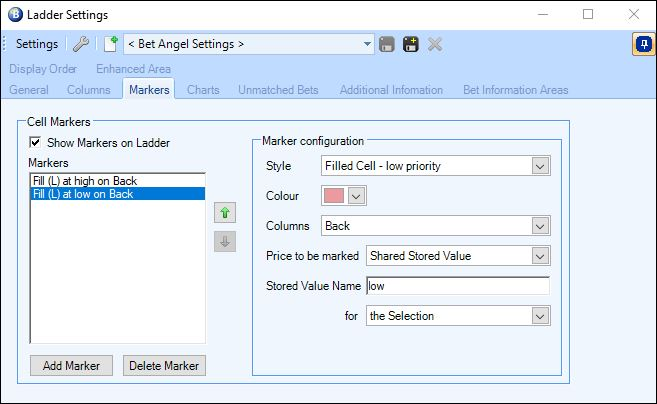Click the Delete Marker button
Viewport: 657px width, 404px height.
coord(164,365)
